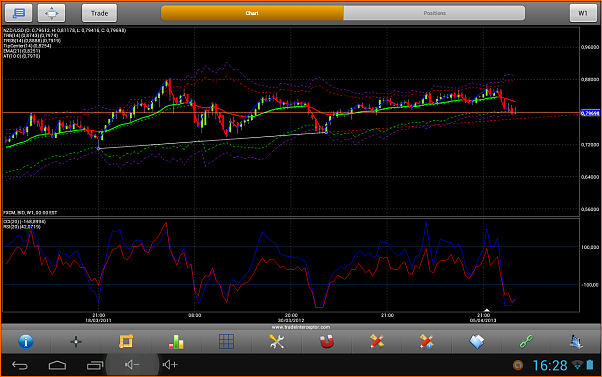Tap the 0,88000 price axis label
The image size is (602, 377).
pos(590,79)
